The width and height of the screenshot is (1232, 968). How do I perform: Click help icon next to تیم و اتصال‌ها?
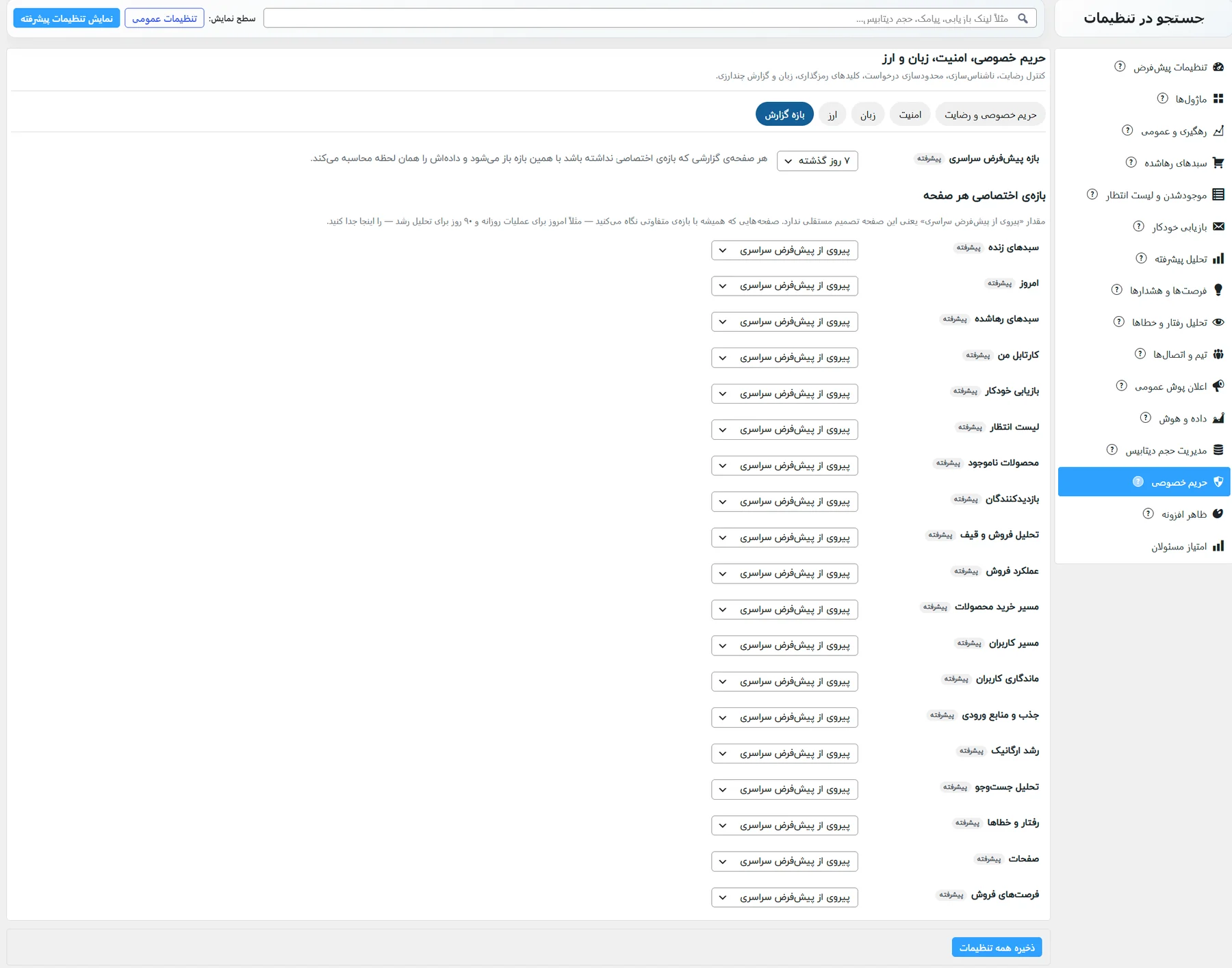1140,354
